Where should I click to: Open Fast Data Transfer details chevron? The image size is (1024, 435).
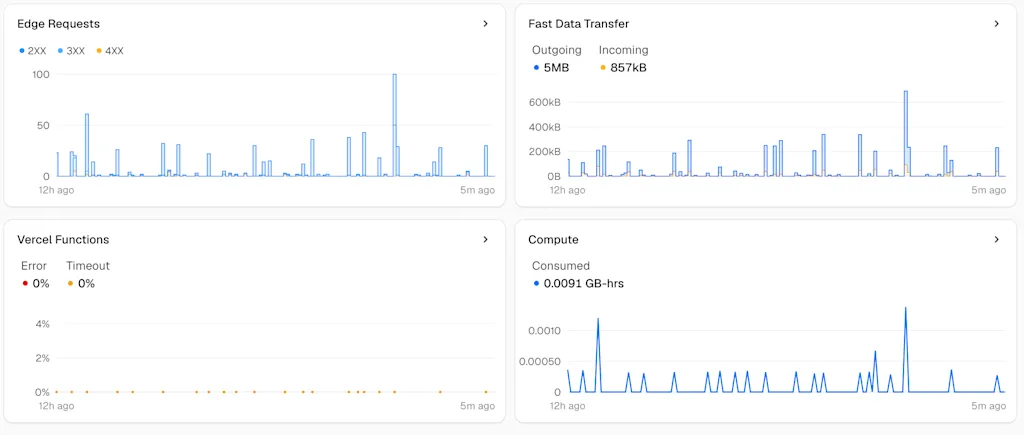997,24
